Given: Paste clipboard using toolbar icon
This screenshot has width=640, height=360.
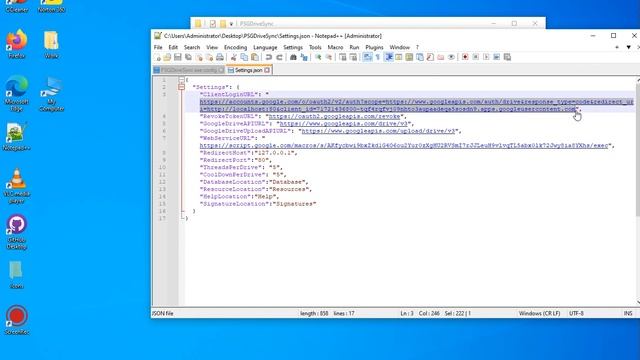Looking at the screenshot, I should point(255,57).
